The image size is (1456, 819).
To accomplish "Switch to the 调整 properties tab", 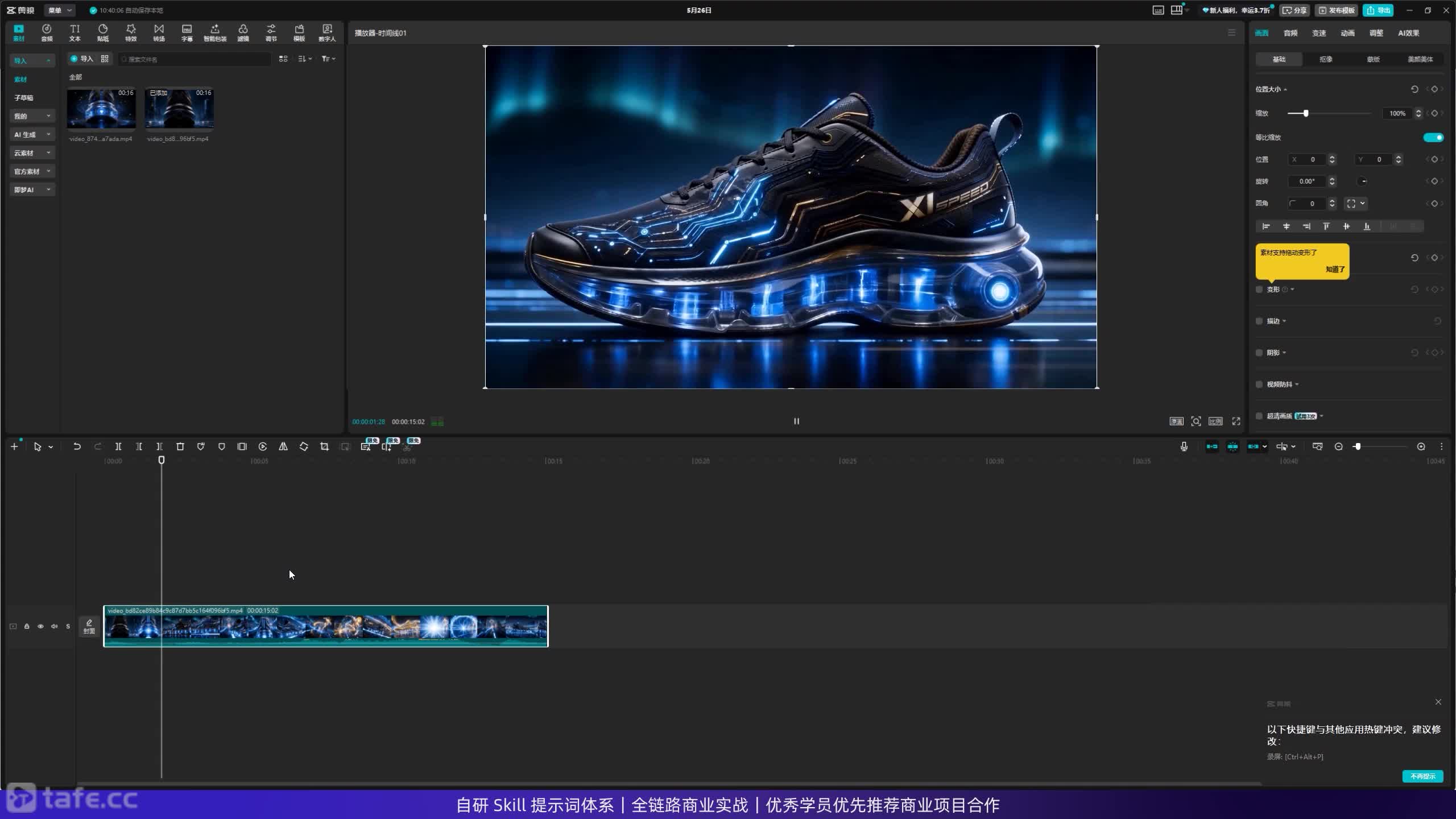I will click(1376, 33).
